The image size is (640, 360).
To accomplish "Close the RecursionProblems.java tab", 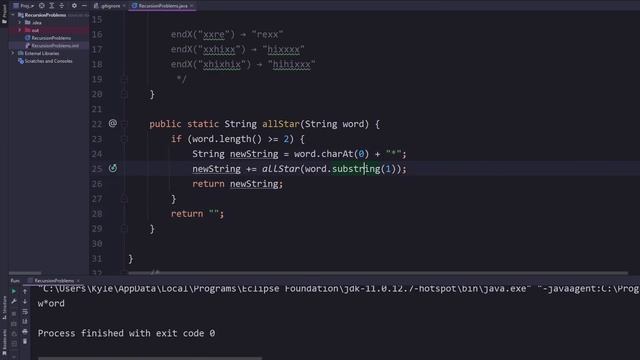I will coord(192,6).
